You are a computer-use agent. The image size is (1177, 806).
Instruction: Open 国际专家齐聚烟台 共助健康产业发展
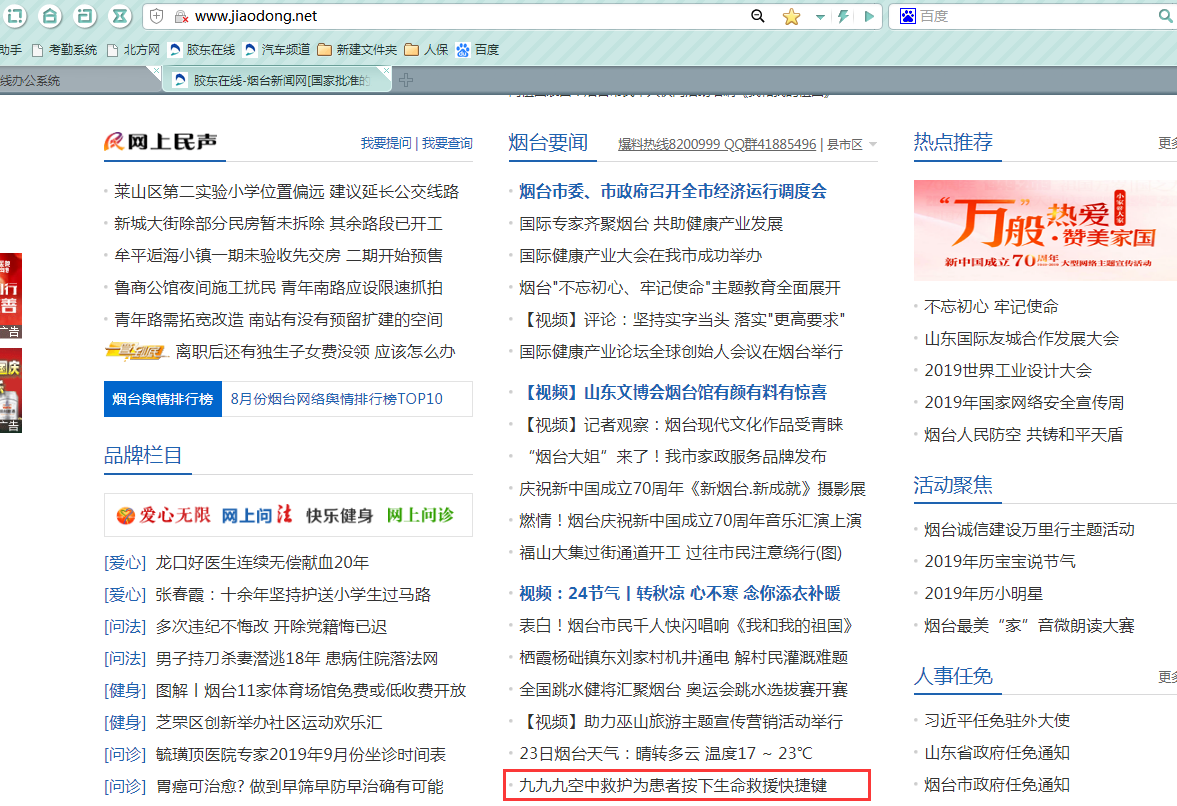651,224
